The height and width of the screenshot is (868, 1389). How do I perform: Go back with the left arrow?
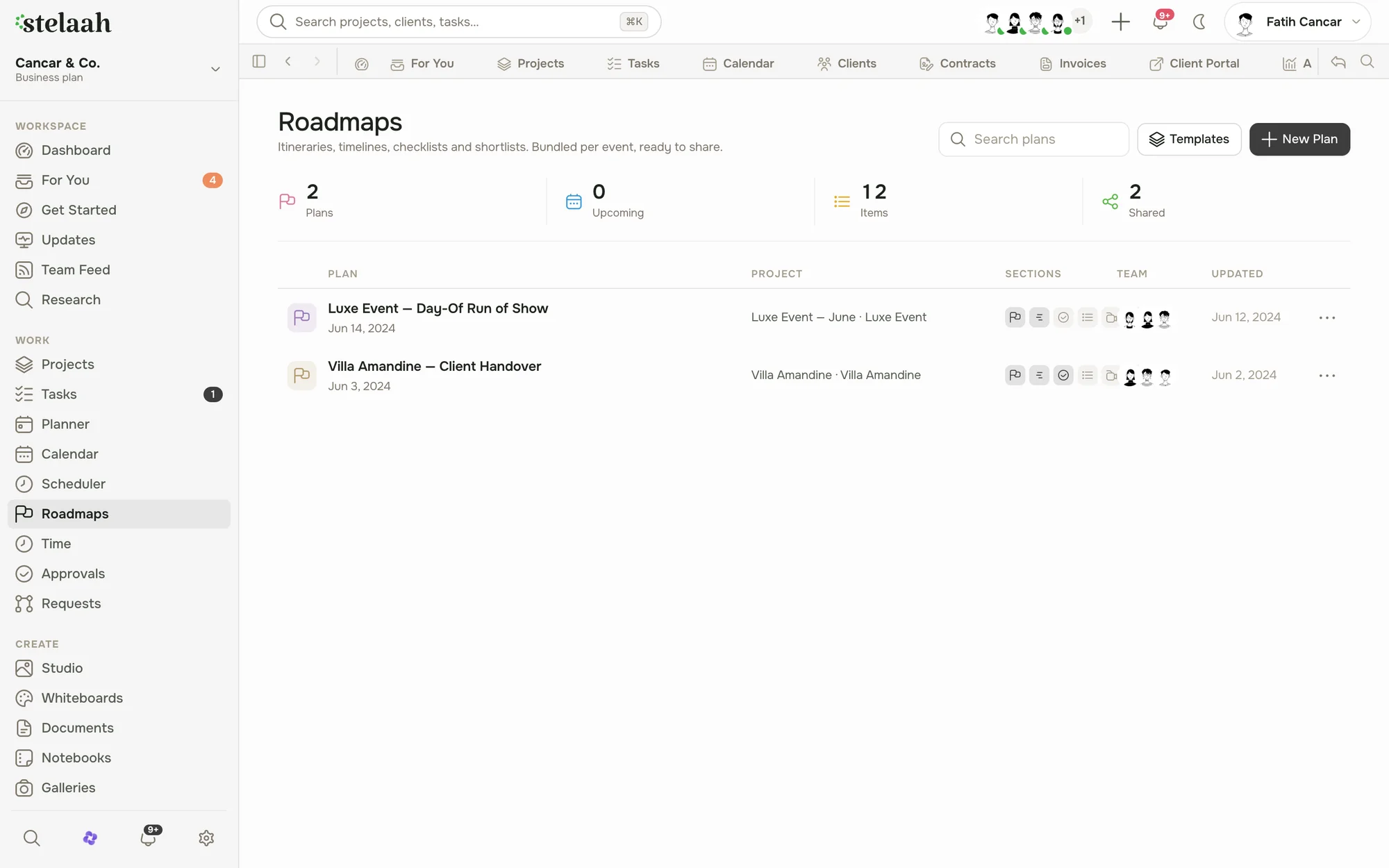pos(288,62)
